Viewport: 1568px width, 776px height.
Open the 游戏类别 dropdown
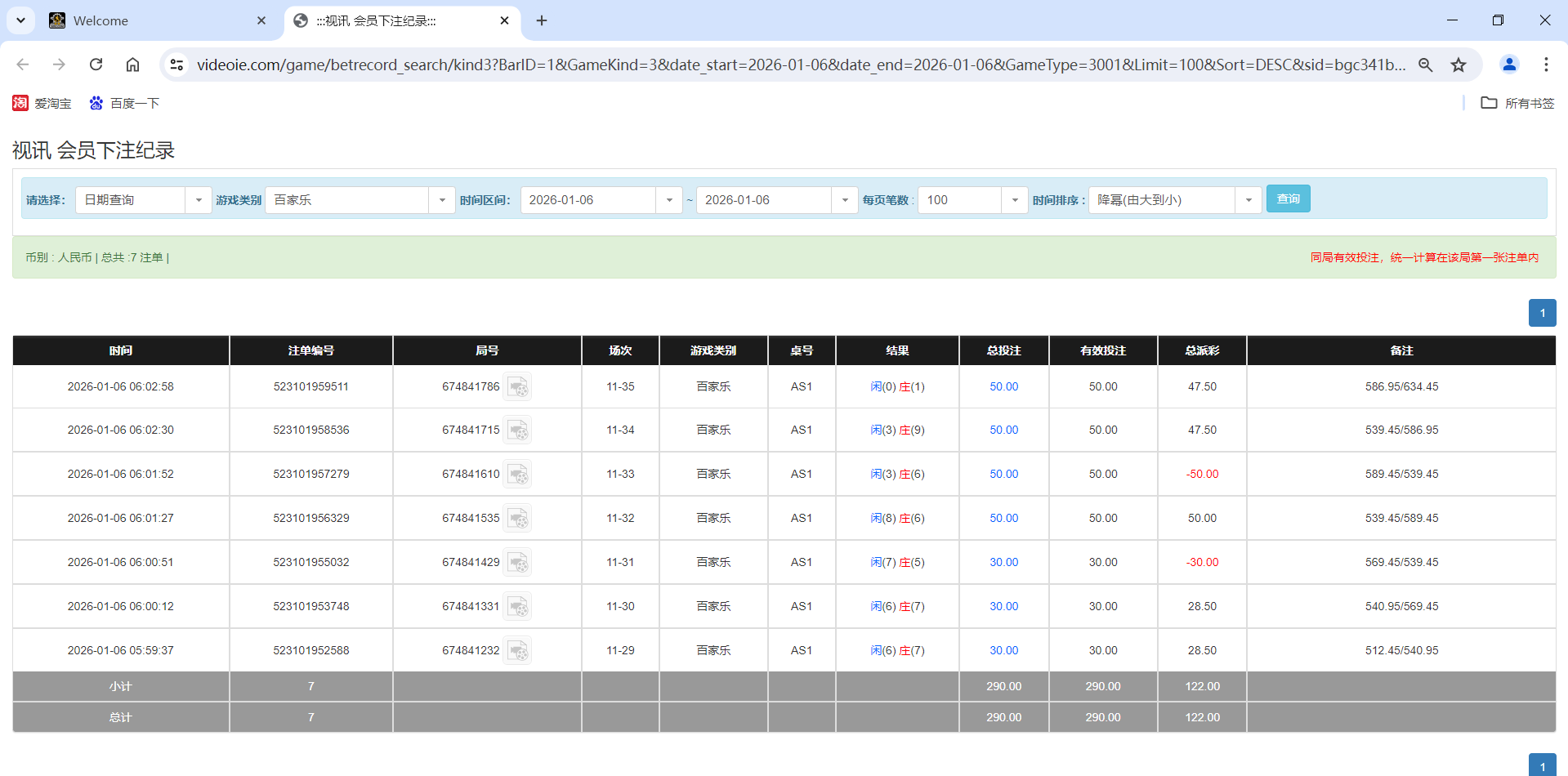click(x=442, y=199)
